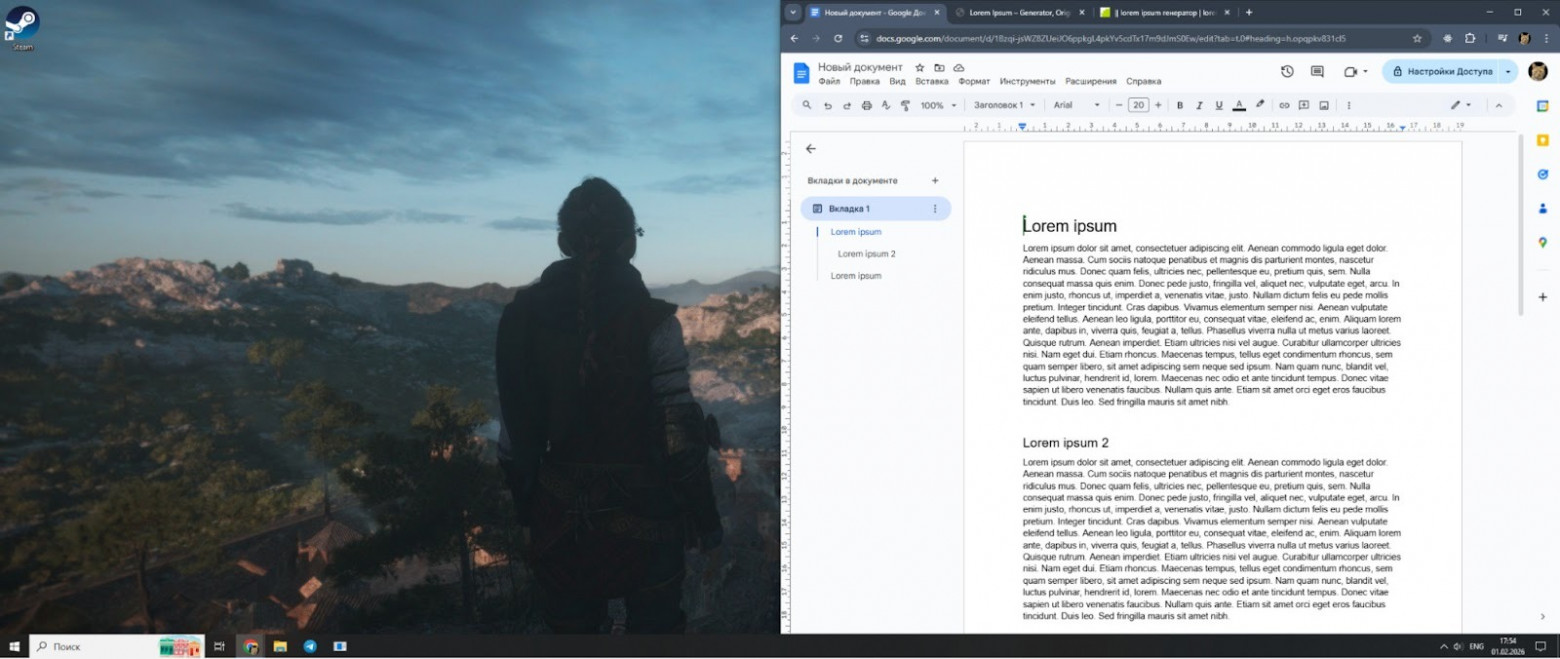
Task: Open the Заголовок 1 style dropdown
Action: tap(1004, 105)
